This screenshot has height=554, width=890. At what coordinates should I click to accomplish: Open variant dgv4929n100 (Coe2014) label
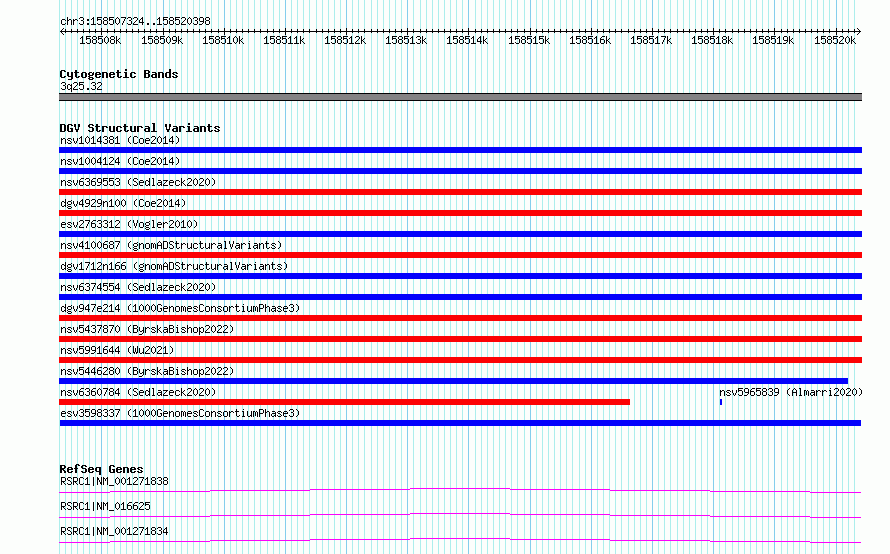click(x=123, y=203)
